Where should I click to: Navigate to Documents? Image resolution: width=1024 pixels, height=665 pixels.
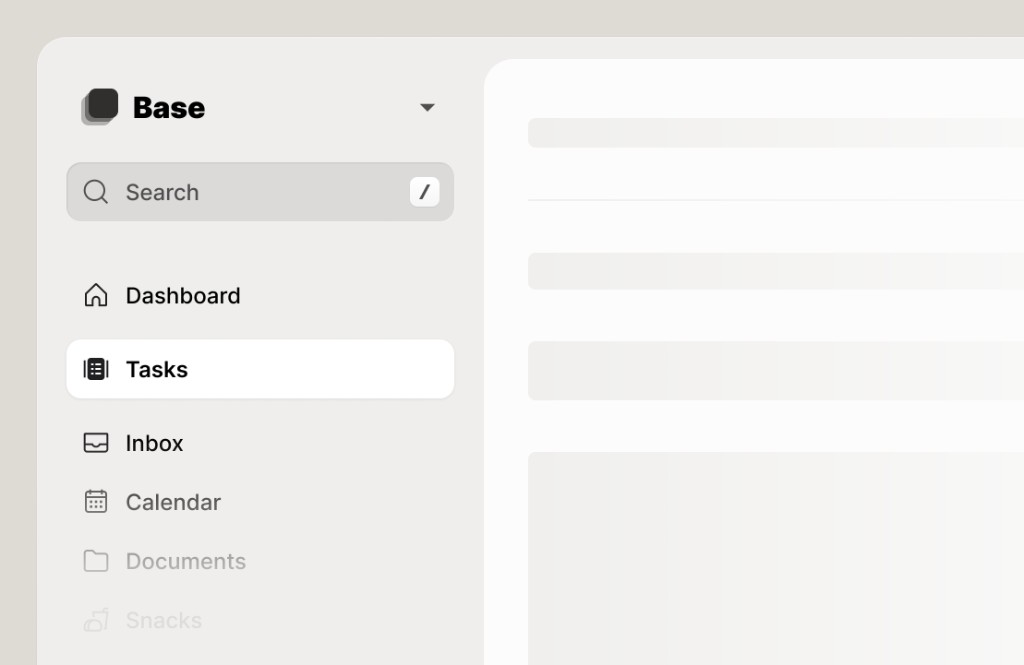click(x=185, y=561)
